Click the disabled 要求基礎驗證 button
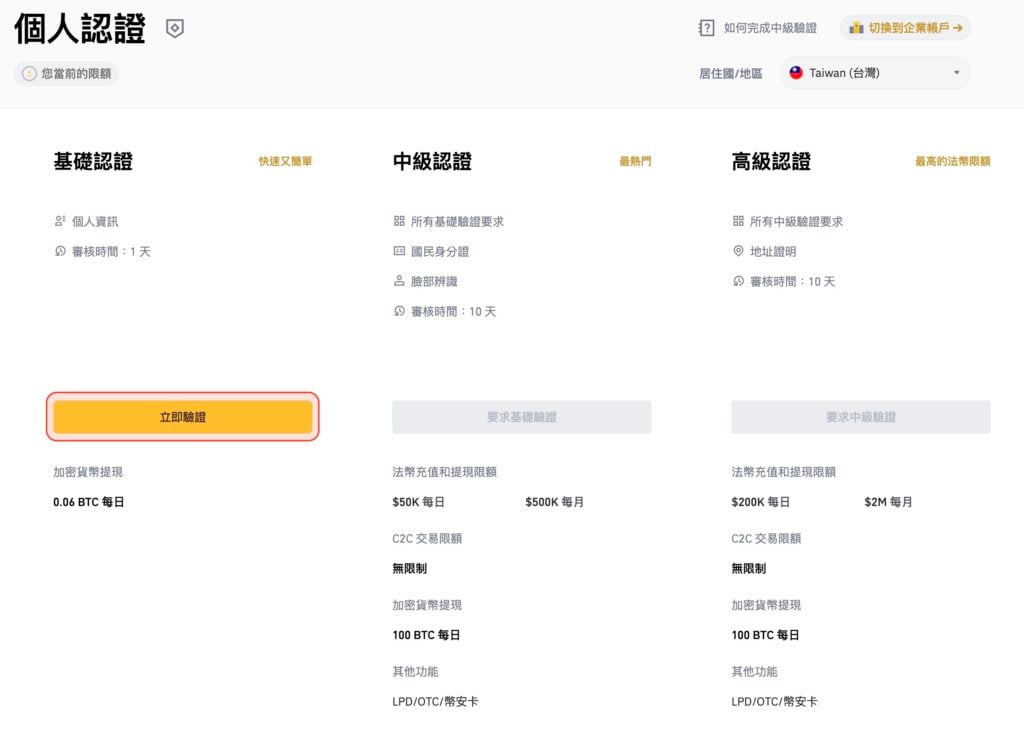Screen dimensions: 1024x731 tap(522, 417)
